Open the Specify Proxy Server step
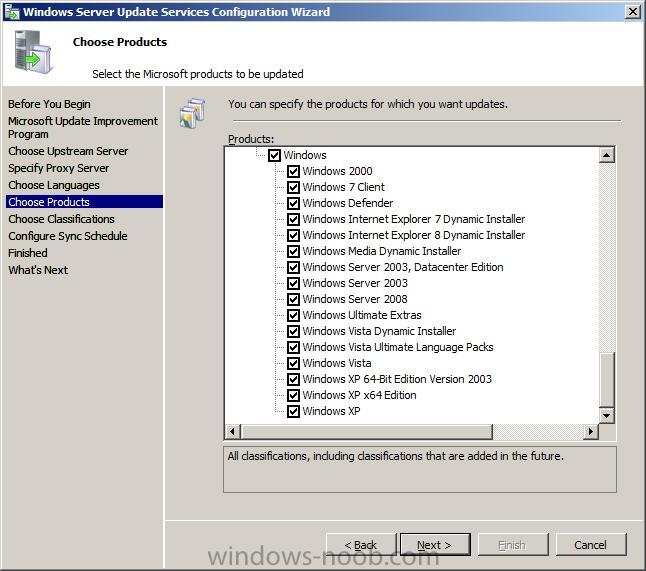The height and width of the screenshot is (571, 646). pyautogui.click(x=59, y=168)
